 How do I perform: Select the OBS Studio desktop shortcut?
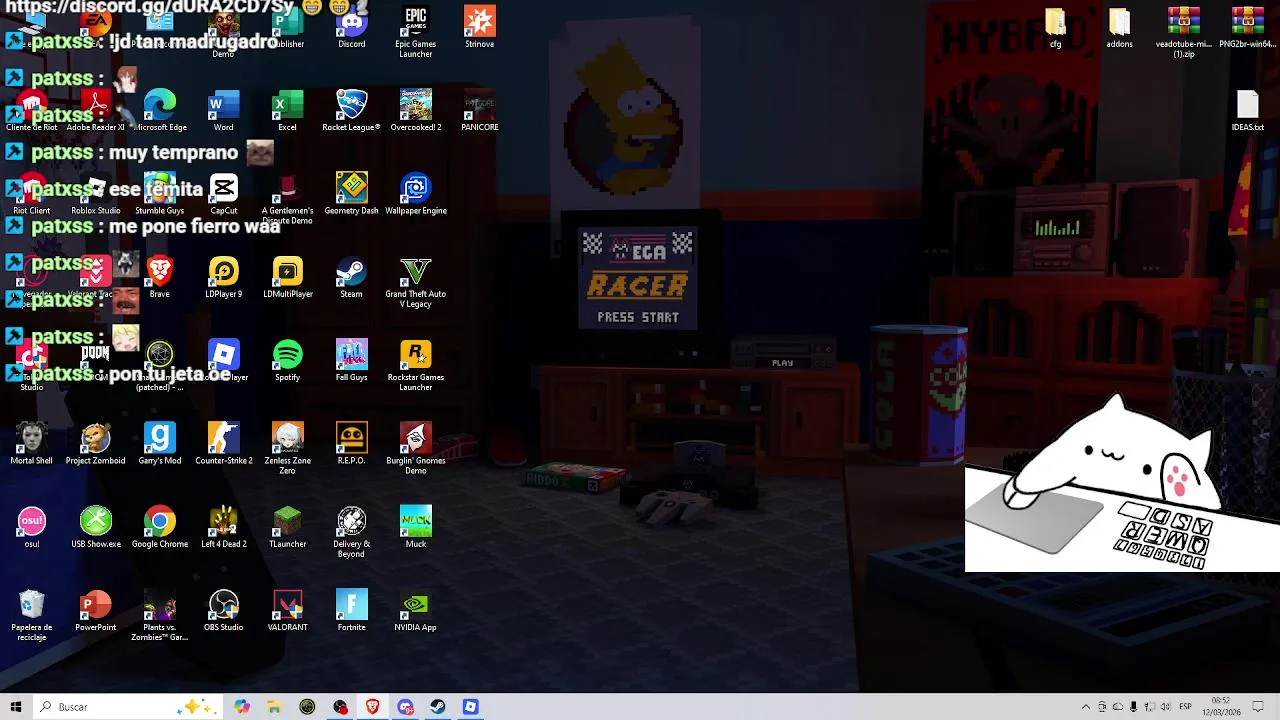223,611
